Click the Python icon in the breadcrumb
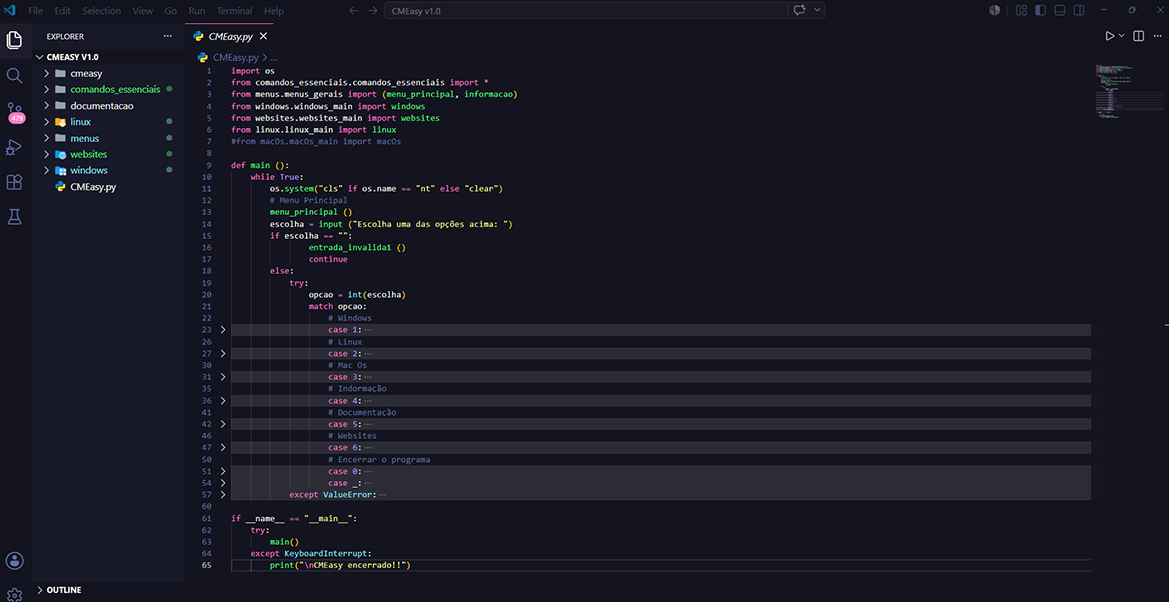 click(203, 57)
